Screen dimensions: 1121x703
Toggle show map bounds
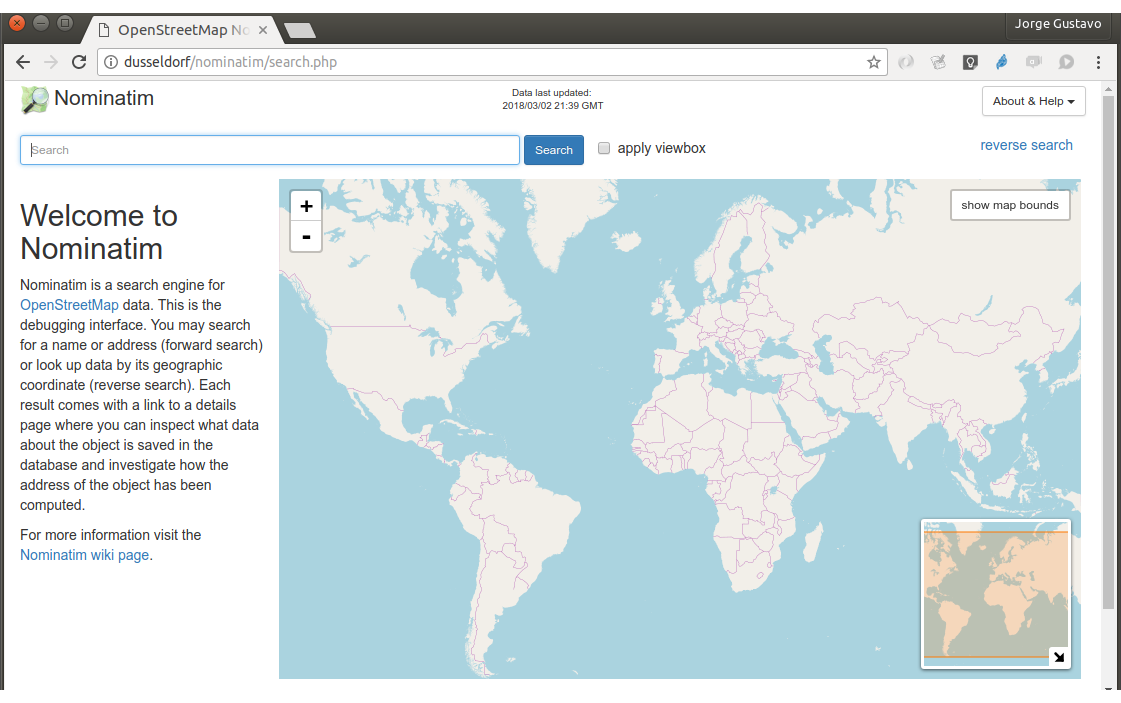(1009, 205)
